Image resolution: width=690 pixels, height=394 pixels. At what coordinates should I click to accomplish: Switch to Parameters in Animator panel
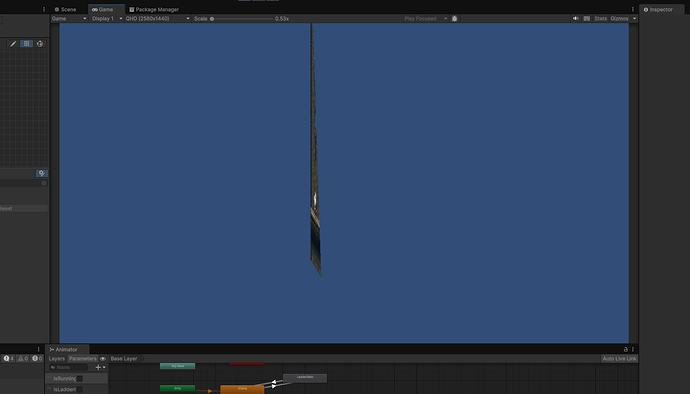(83, 358)
